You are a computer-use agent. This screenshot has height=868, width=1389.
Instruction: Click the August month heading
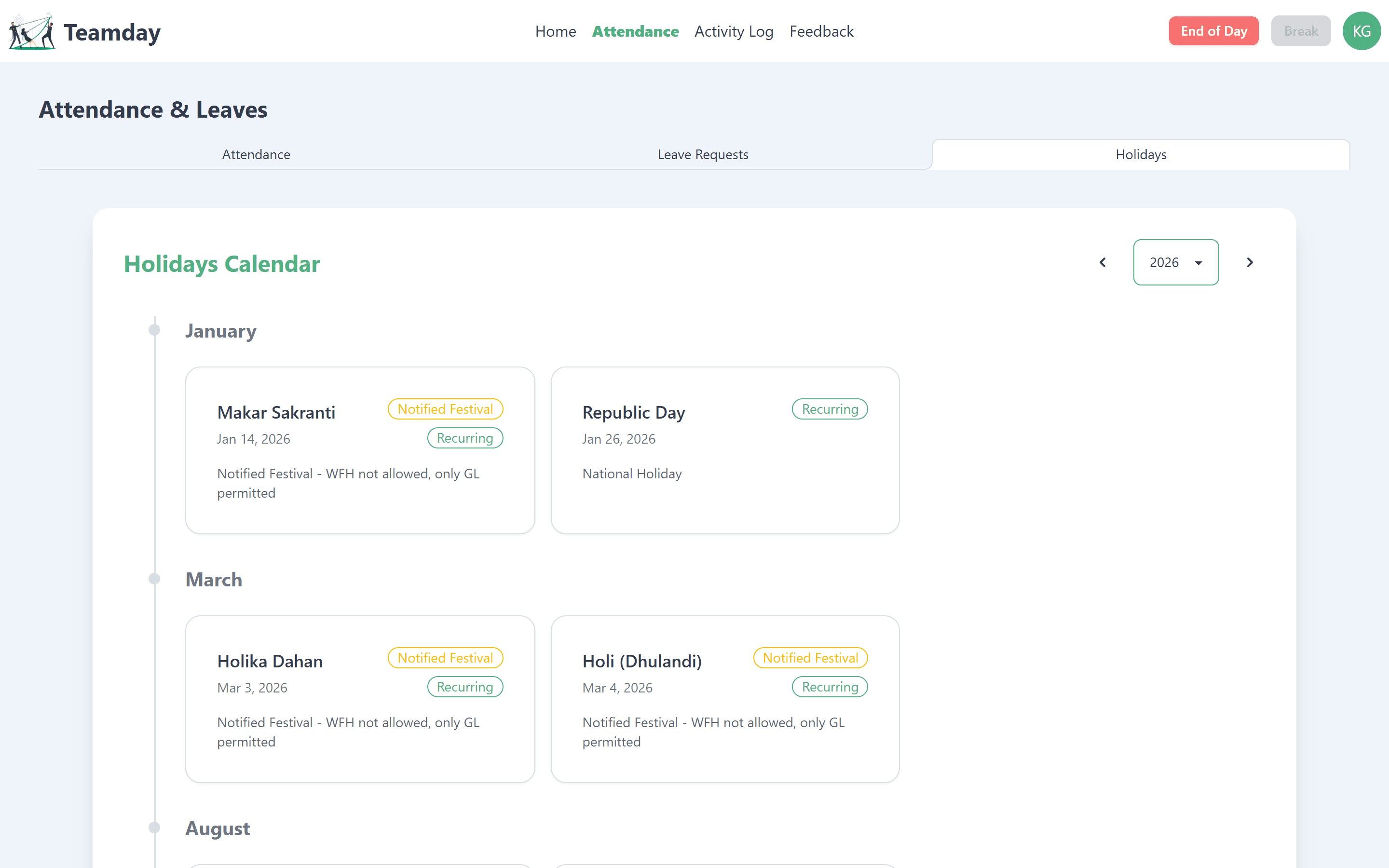coord(218,828)
